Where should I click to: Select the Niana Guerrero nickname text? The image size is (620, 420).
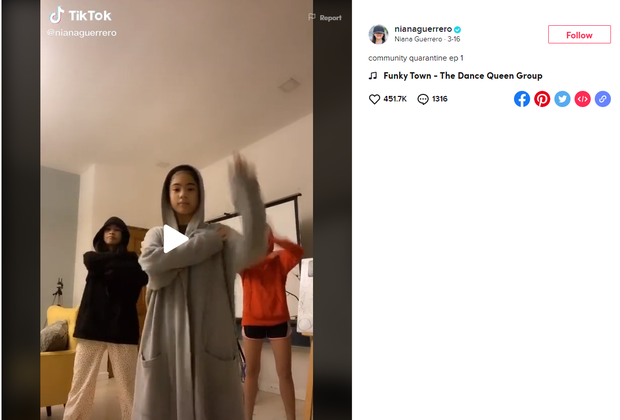pyautogui.click(x=418, y=39)
